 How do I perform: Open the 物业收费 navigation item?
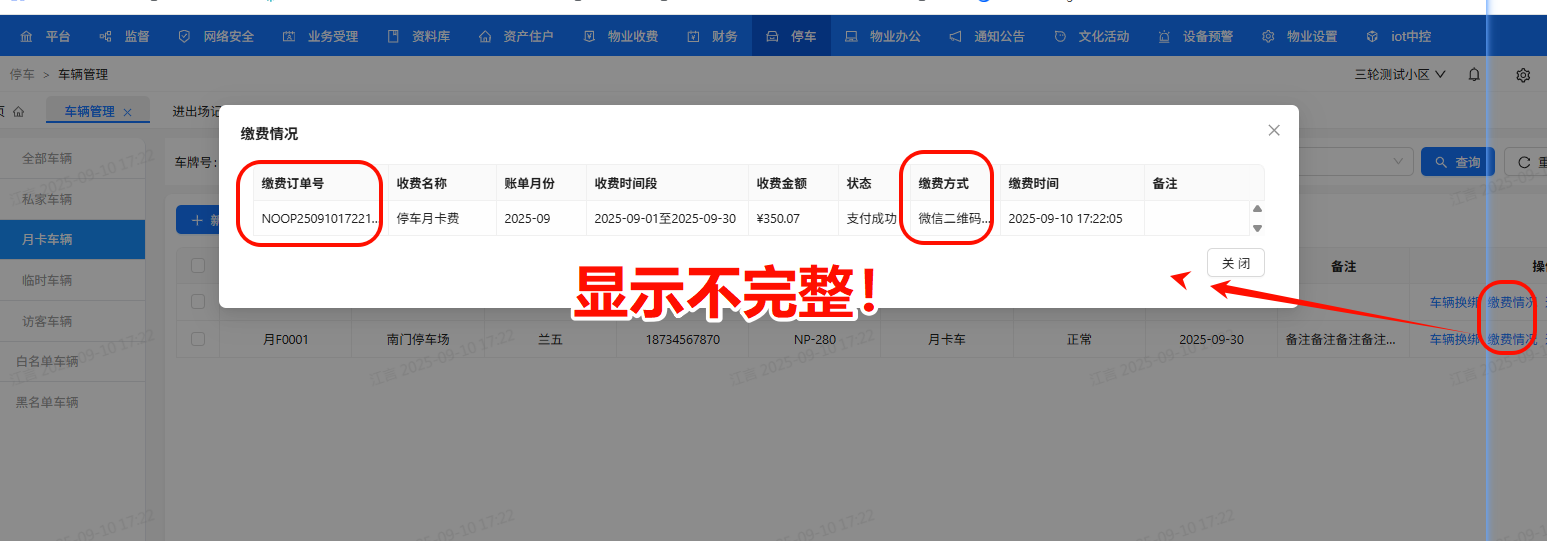coord(620,36)
